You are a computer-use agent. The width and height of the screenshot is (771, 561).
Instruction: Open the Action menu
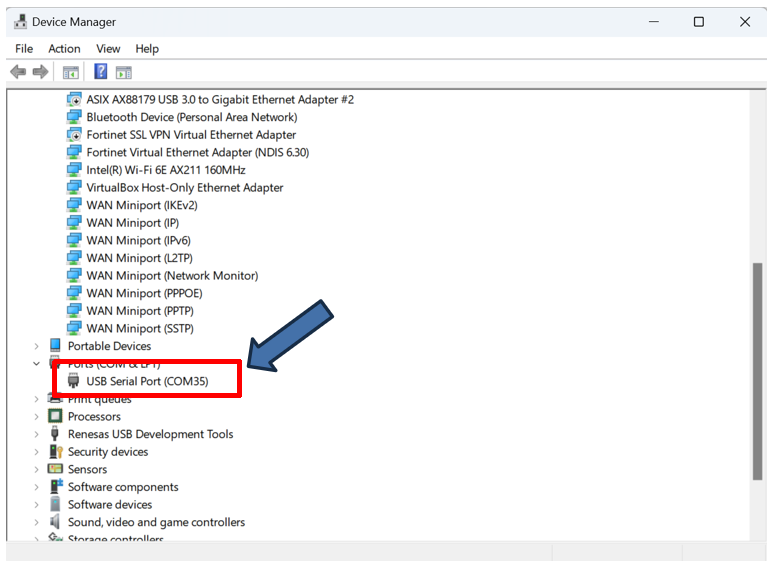point(64,49)
